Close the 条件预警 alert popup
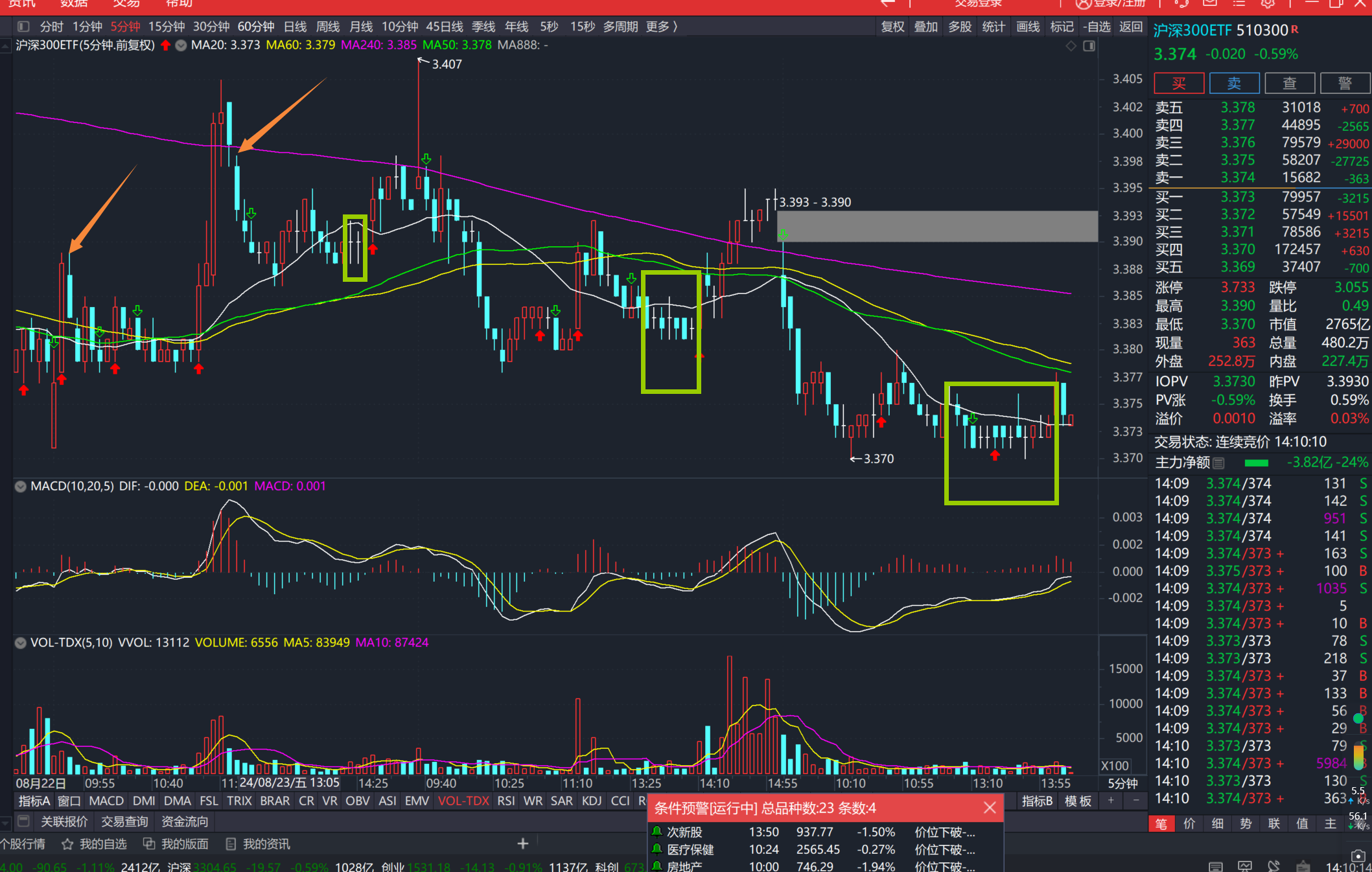 990,808
